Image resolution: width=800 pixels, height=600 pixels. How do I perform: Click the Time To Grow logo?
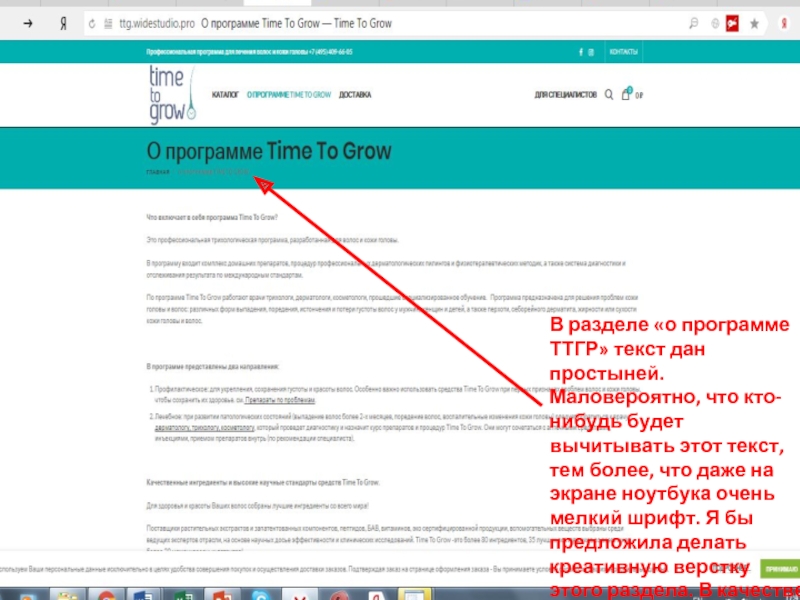172,95
